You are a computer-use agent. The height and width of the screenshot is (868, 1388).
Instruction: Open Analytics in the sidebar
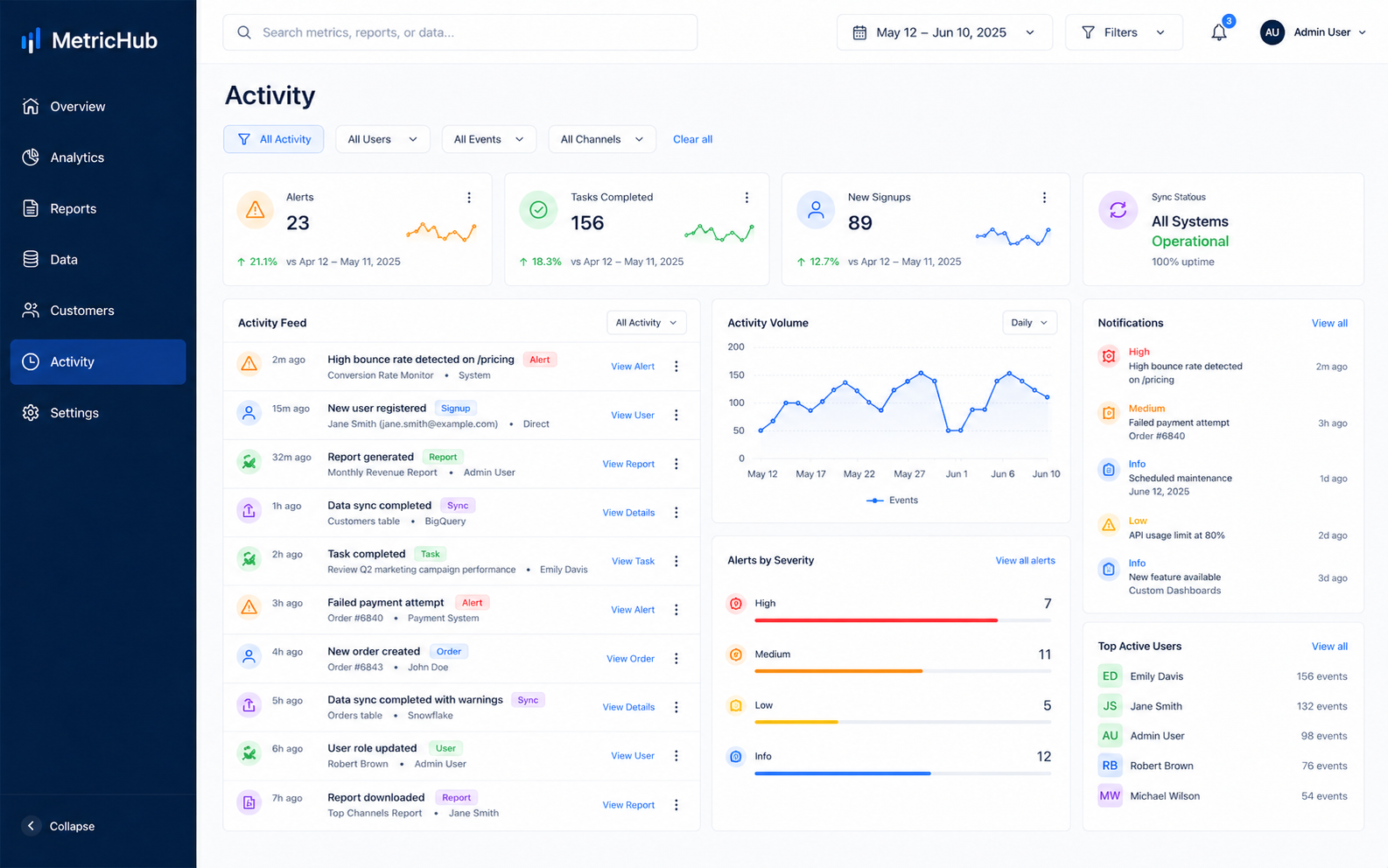[98, 157]
